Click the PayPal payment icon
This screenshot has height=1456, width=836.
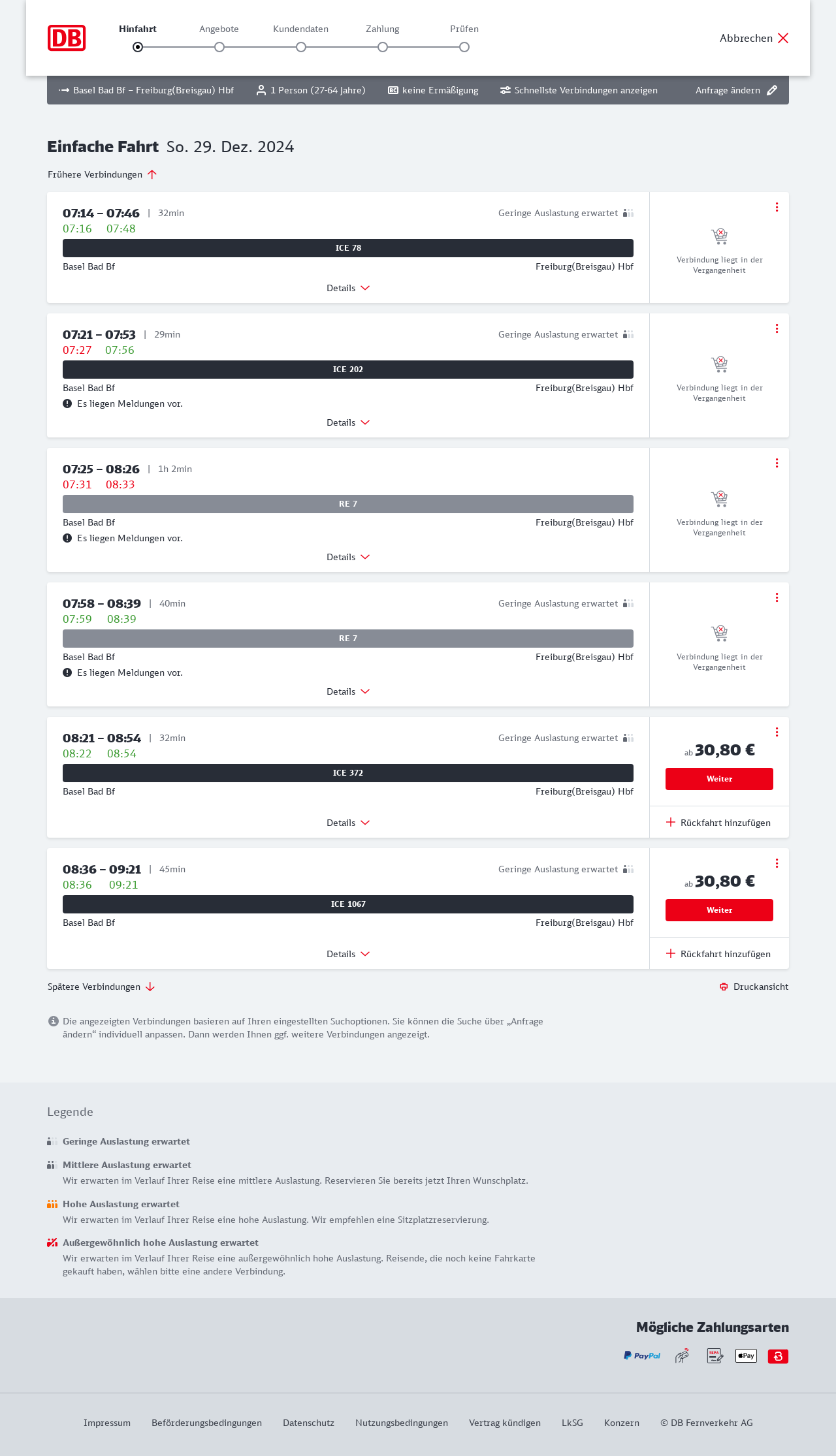coord(642,1356)
